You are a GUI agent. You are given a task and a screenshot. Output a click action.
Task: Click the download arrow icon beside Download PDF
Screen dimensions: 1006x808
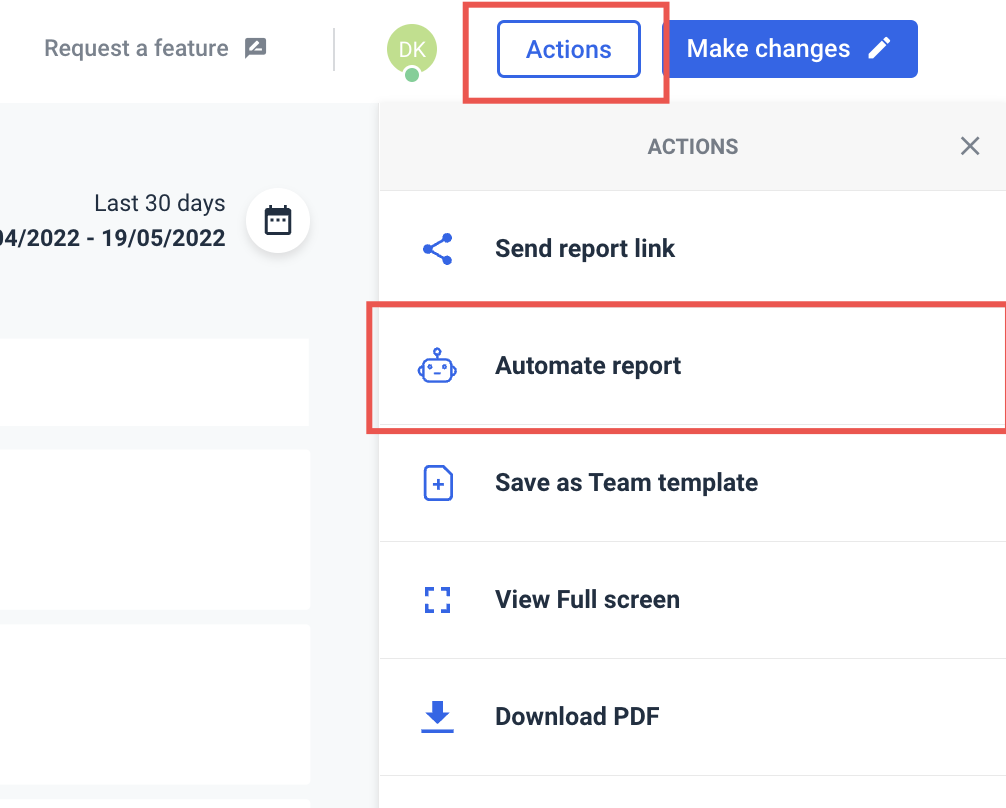[437, 716]
